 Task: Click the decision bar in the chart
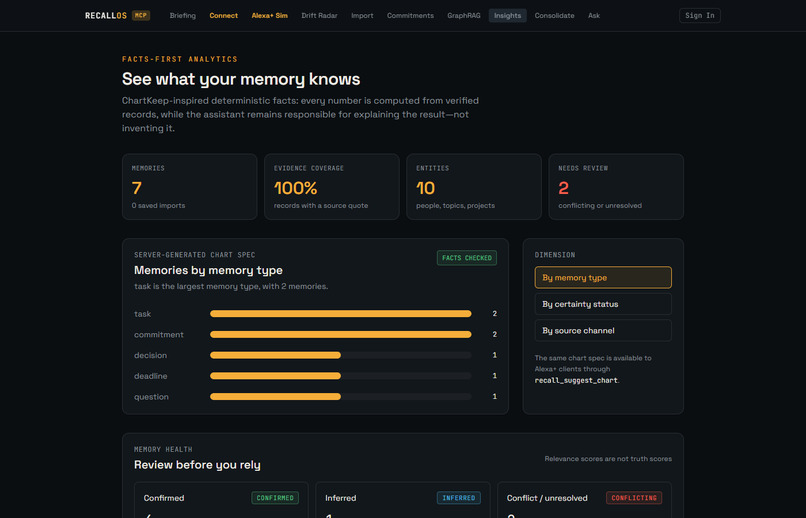(275, 355)
